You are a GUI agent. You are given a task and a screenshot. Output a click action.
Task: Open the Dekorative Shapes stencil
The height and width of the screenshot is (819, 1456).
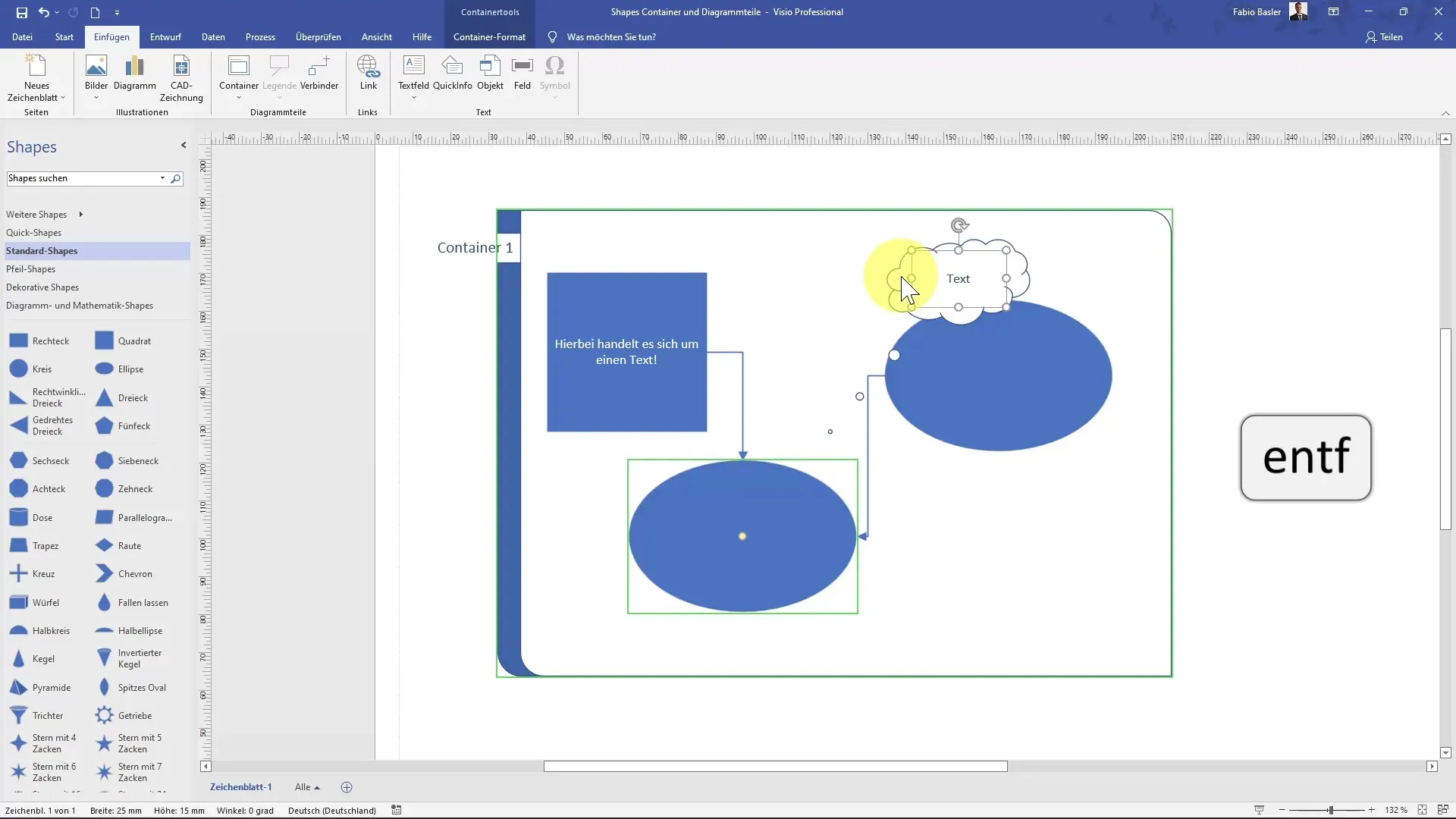(x=42, y=287)
